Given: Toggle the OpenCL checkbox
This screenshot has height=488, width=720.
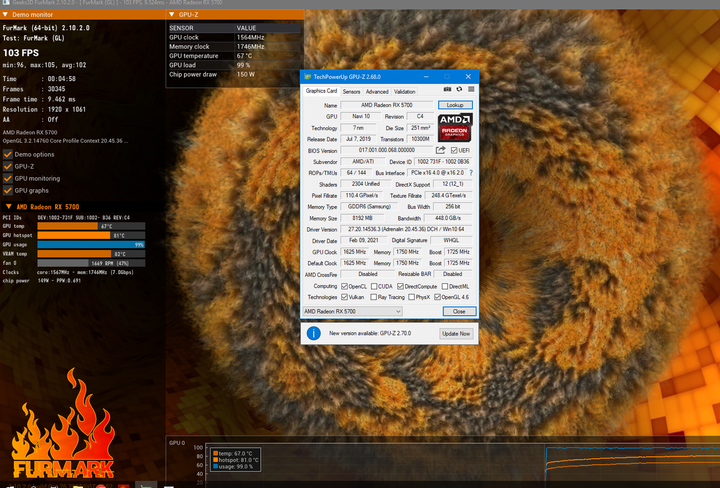Looking at the screenshot, I should 344,286.
